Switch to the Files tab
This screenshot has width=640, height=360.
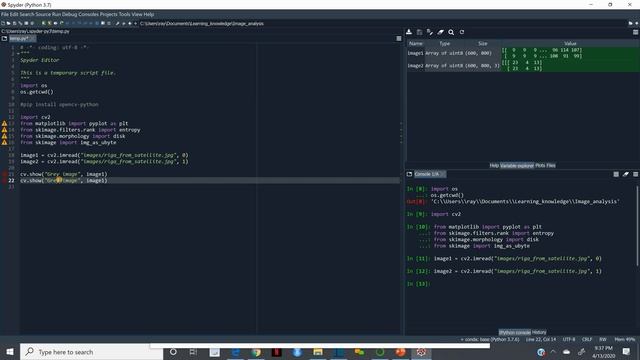pyautogui.click(x=551, y=165)
